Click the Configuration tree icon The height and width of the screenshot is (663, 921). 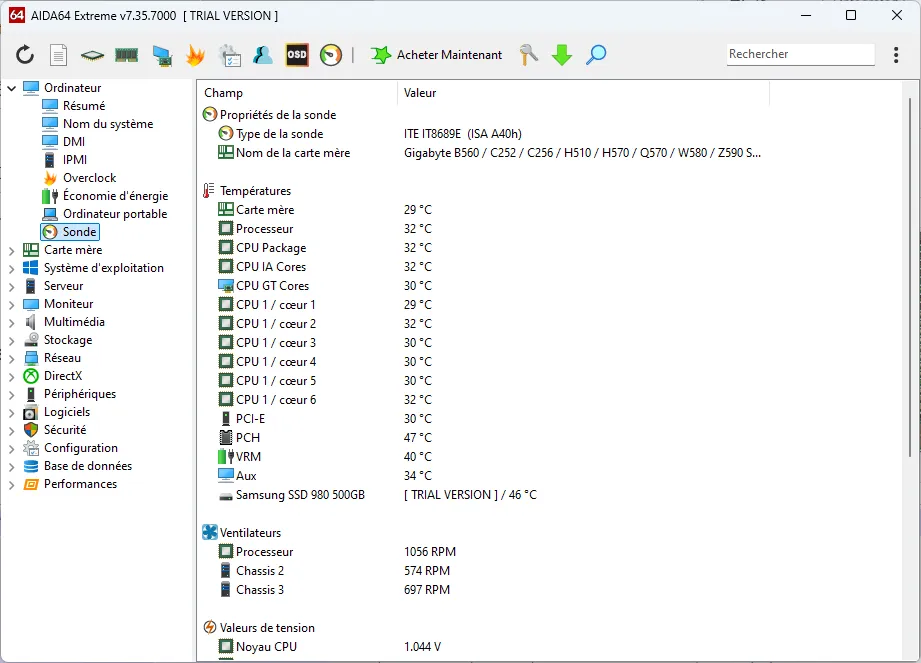tap(31, 448)
